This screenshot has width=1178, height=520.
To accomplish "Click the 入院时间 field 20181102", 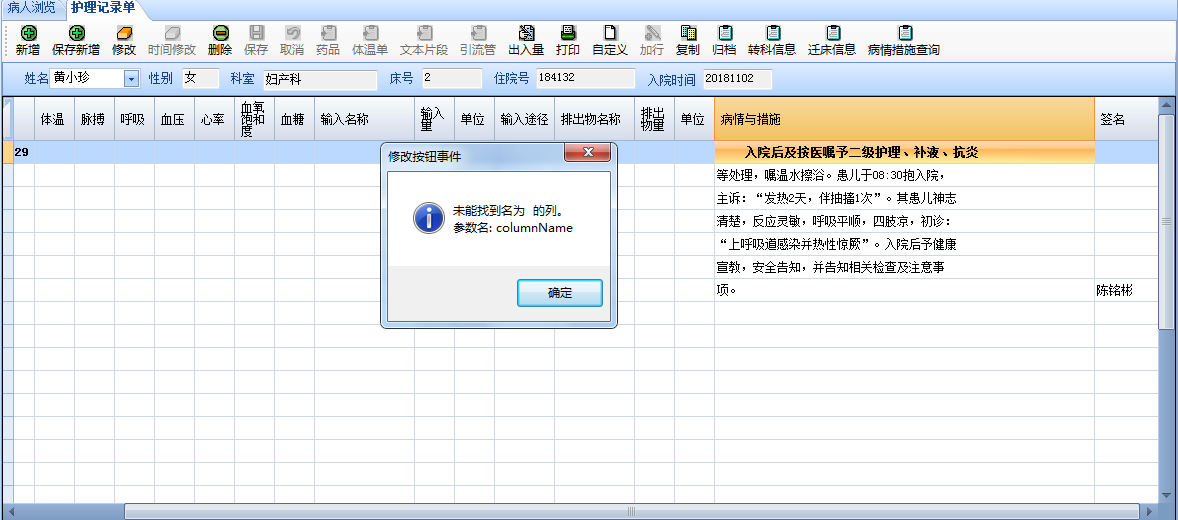I will click(737, 79).
